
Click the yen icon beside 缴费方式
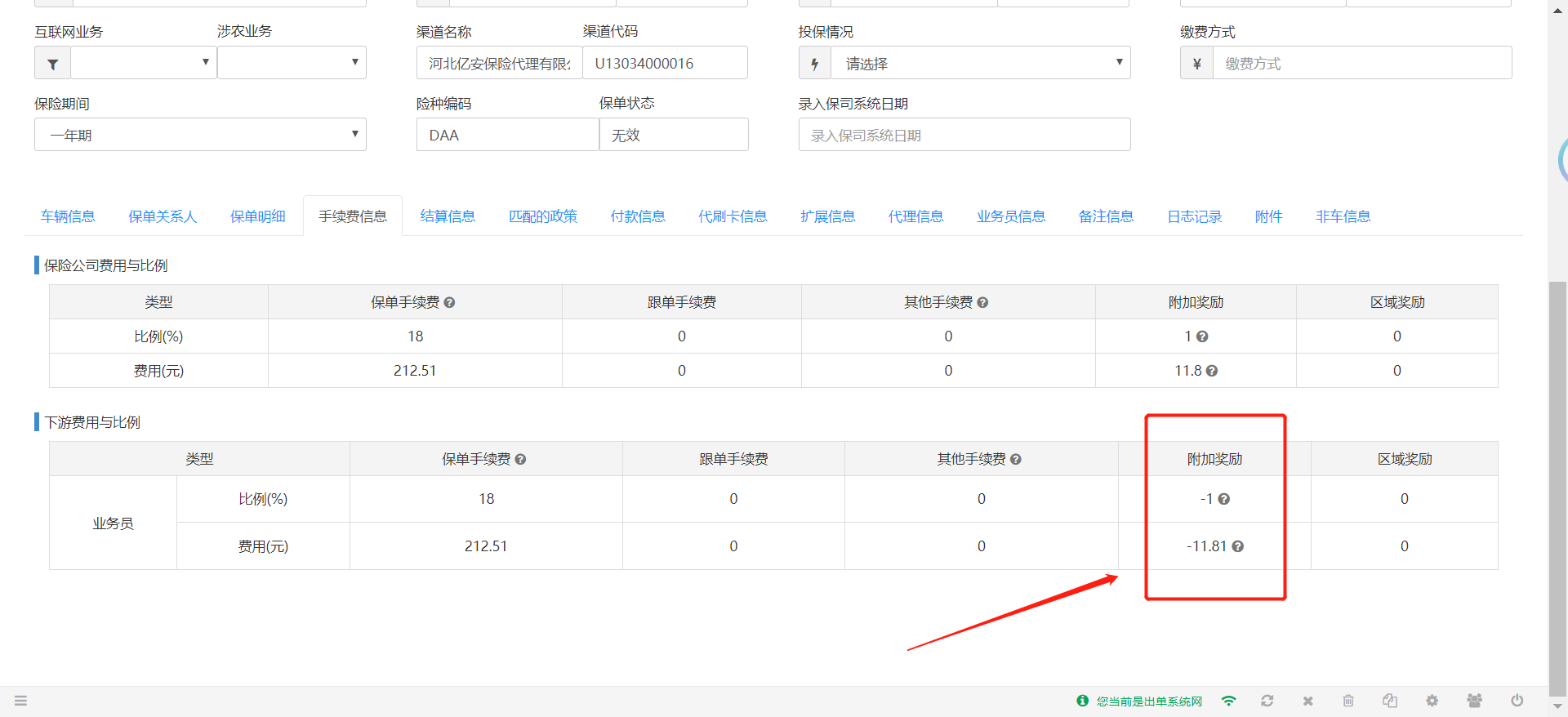coord(1196,63)
